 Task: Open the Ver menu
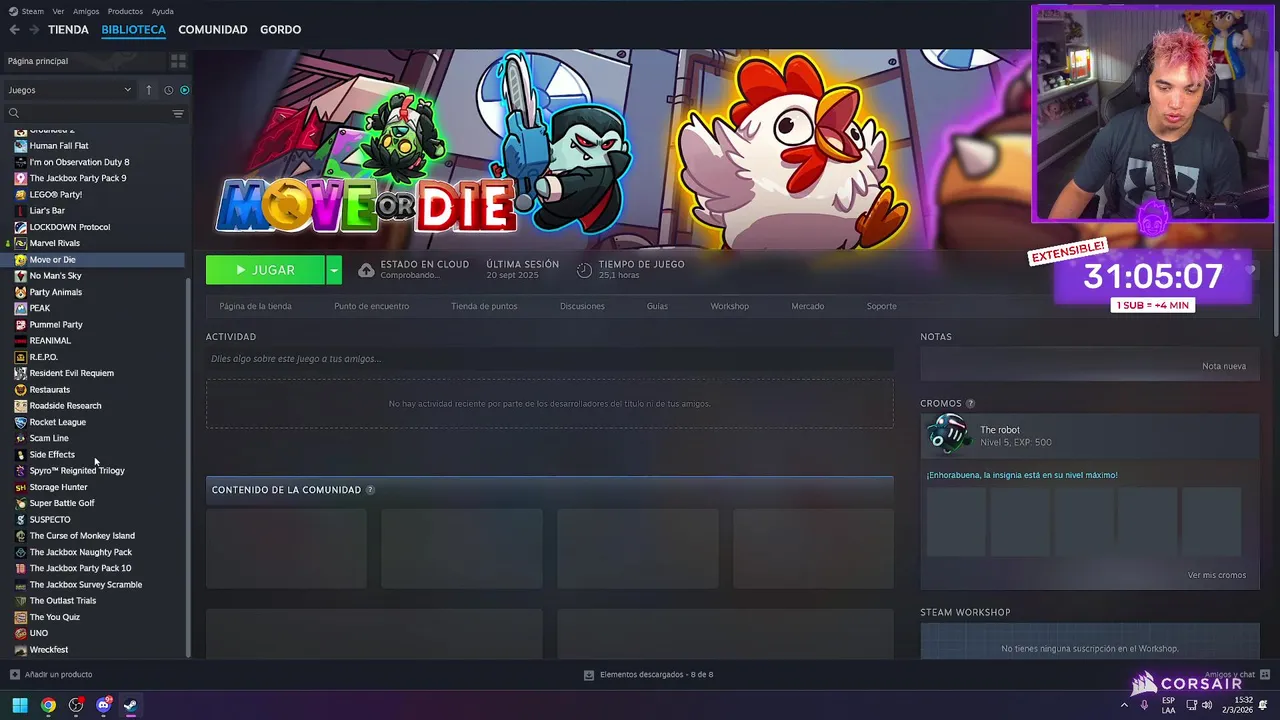tap(58, 12)
